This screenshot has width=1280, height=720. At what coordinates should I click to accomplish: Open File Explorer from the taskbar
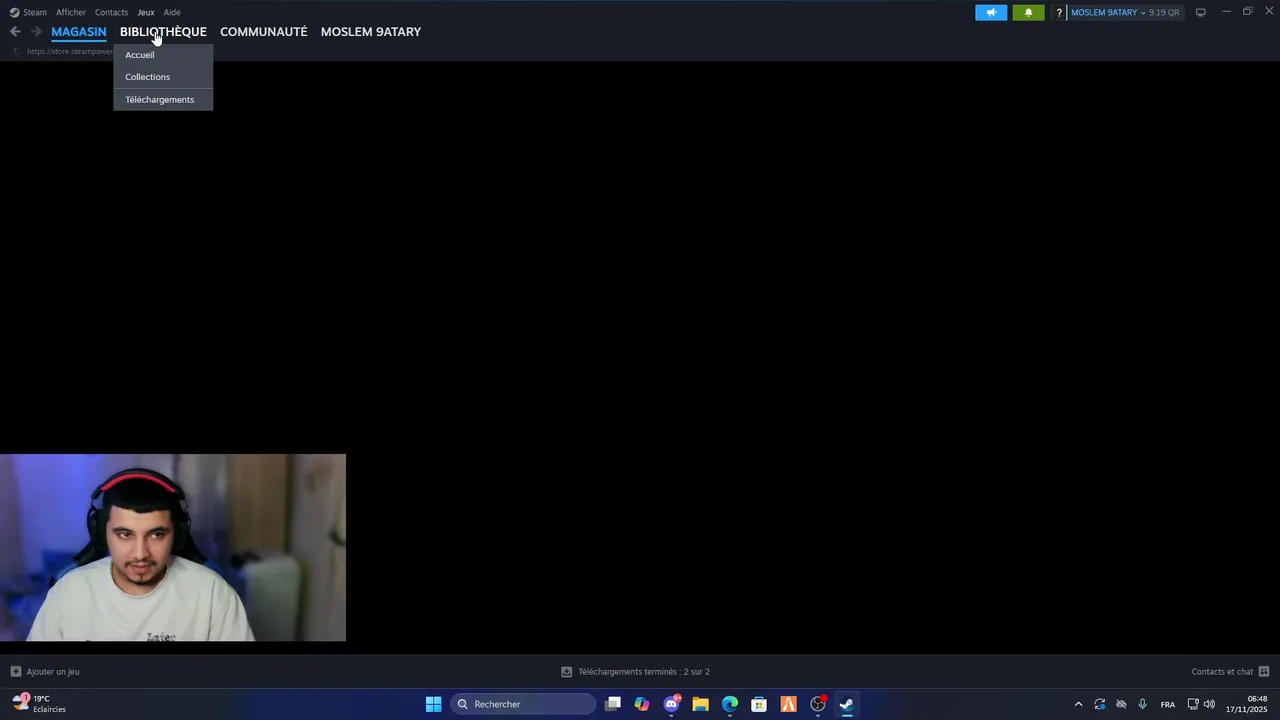tap(700, 704)
